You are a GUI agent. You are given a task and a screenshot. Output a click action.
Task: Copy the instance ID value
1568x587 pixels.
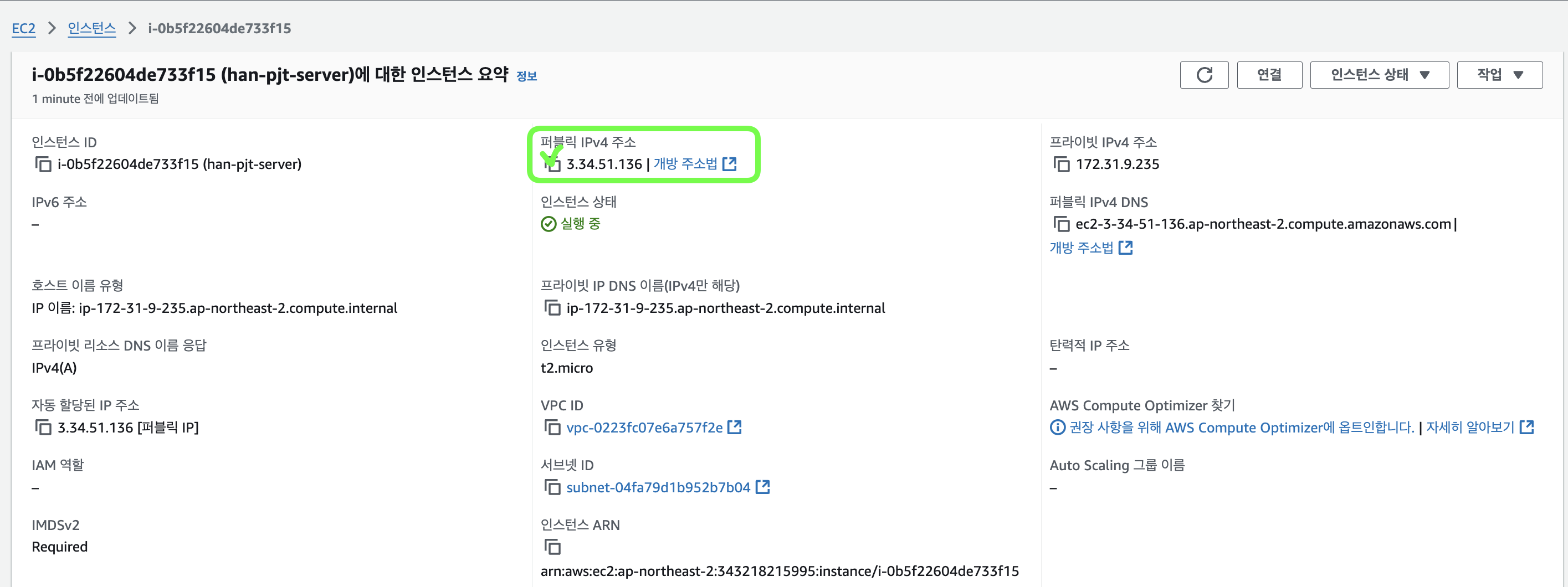pos(43,164)
